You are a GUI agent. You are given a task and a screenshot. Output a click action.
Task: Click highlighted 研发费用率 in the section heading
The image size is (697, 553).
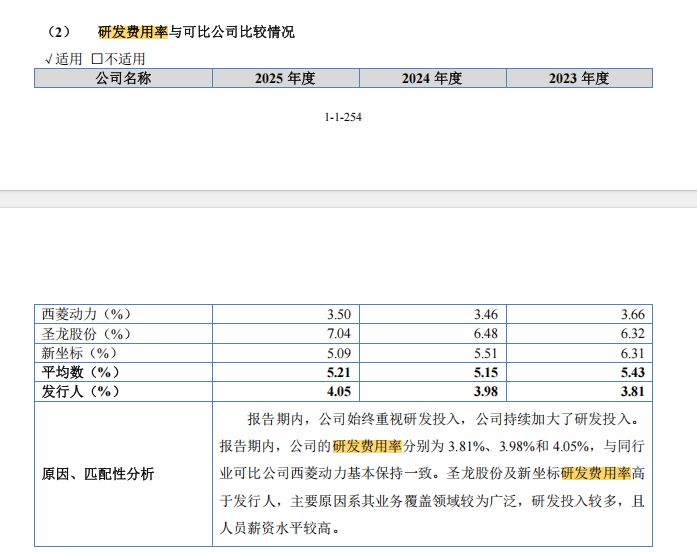[133, 32]
